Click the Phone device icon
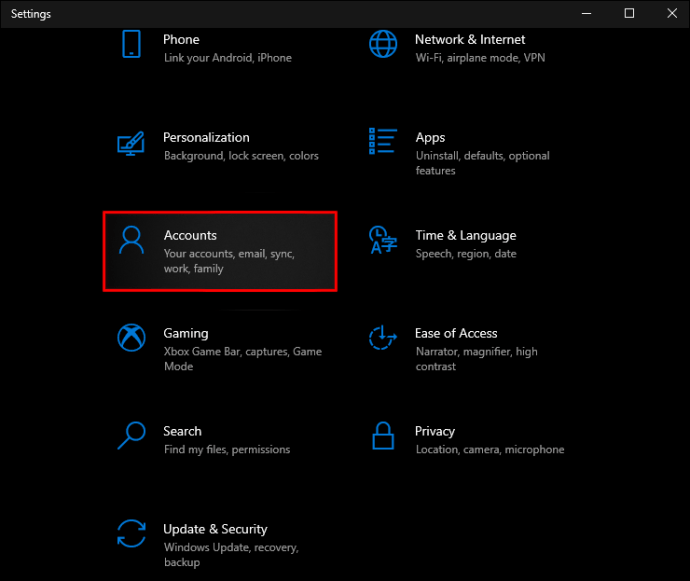Screen dimensions: 690x581 tap(131, 44)
